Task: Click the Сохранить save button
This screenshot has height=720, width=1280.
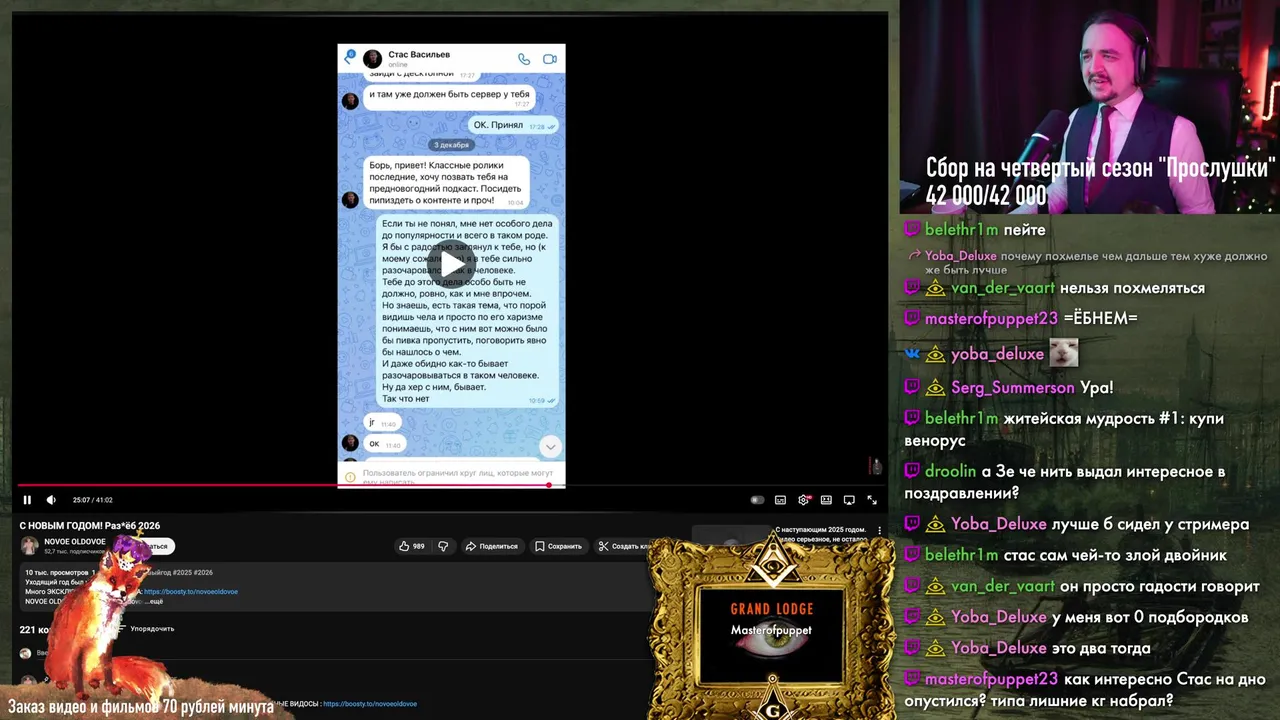Action: pos(558,546)
